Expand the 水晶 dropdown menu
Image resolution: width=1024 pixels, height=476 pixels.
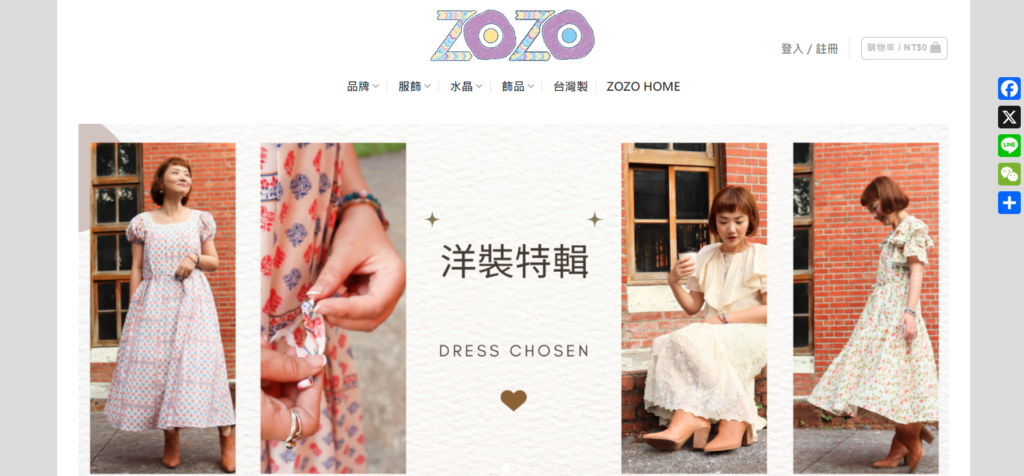tap(466, 86)
